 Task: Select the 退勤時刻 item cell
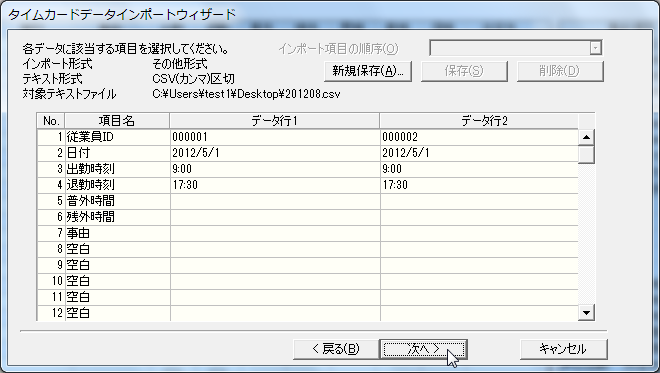pos(117,185)
